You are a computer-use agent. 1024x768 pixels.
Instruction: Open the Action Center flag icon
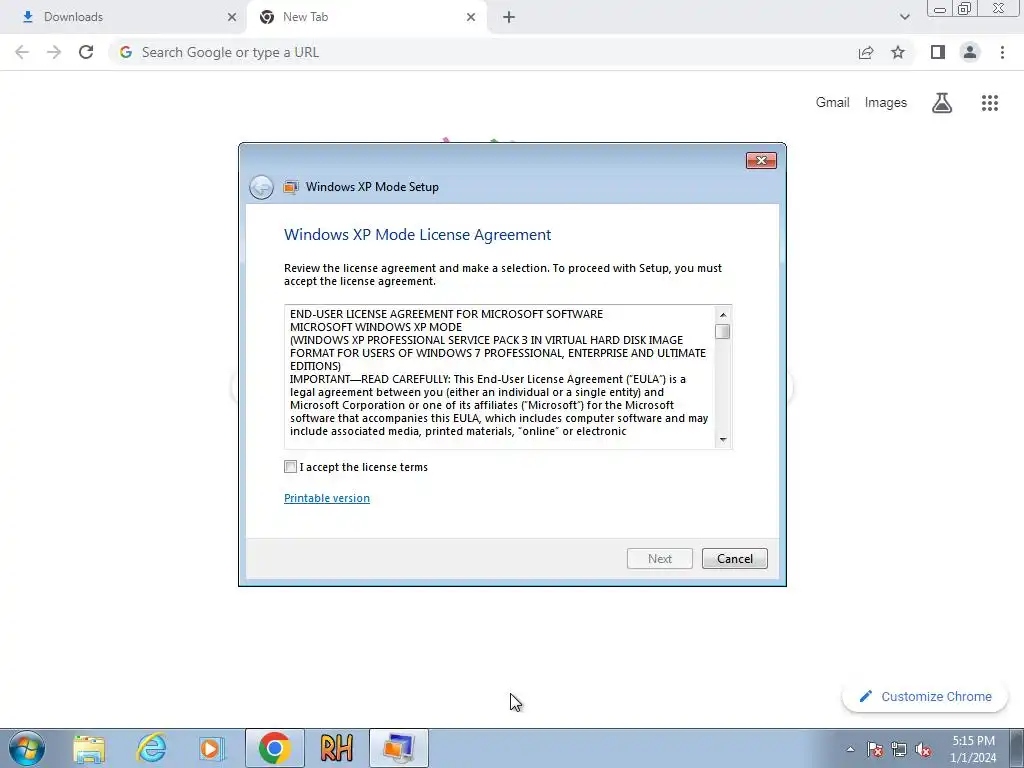(875, 750)
